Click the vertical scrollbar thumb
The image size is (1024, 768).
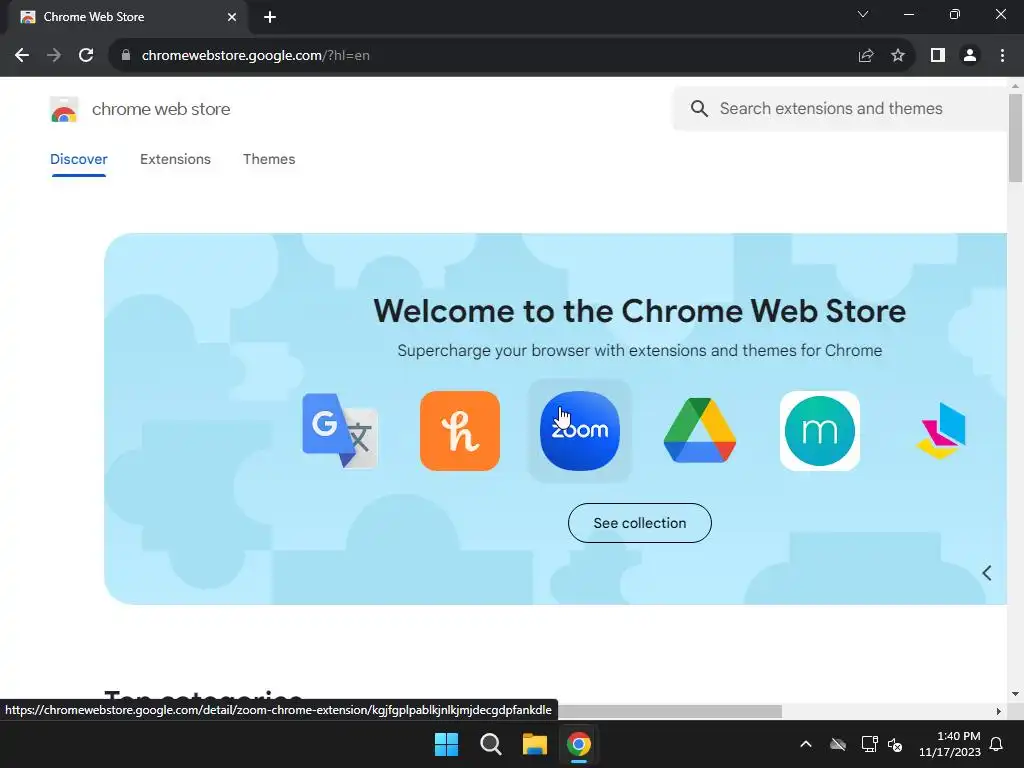tap(1015, 137)
